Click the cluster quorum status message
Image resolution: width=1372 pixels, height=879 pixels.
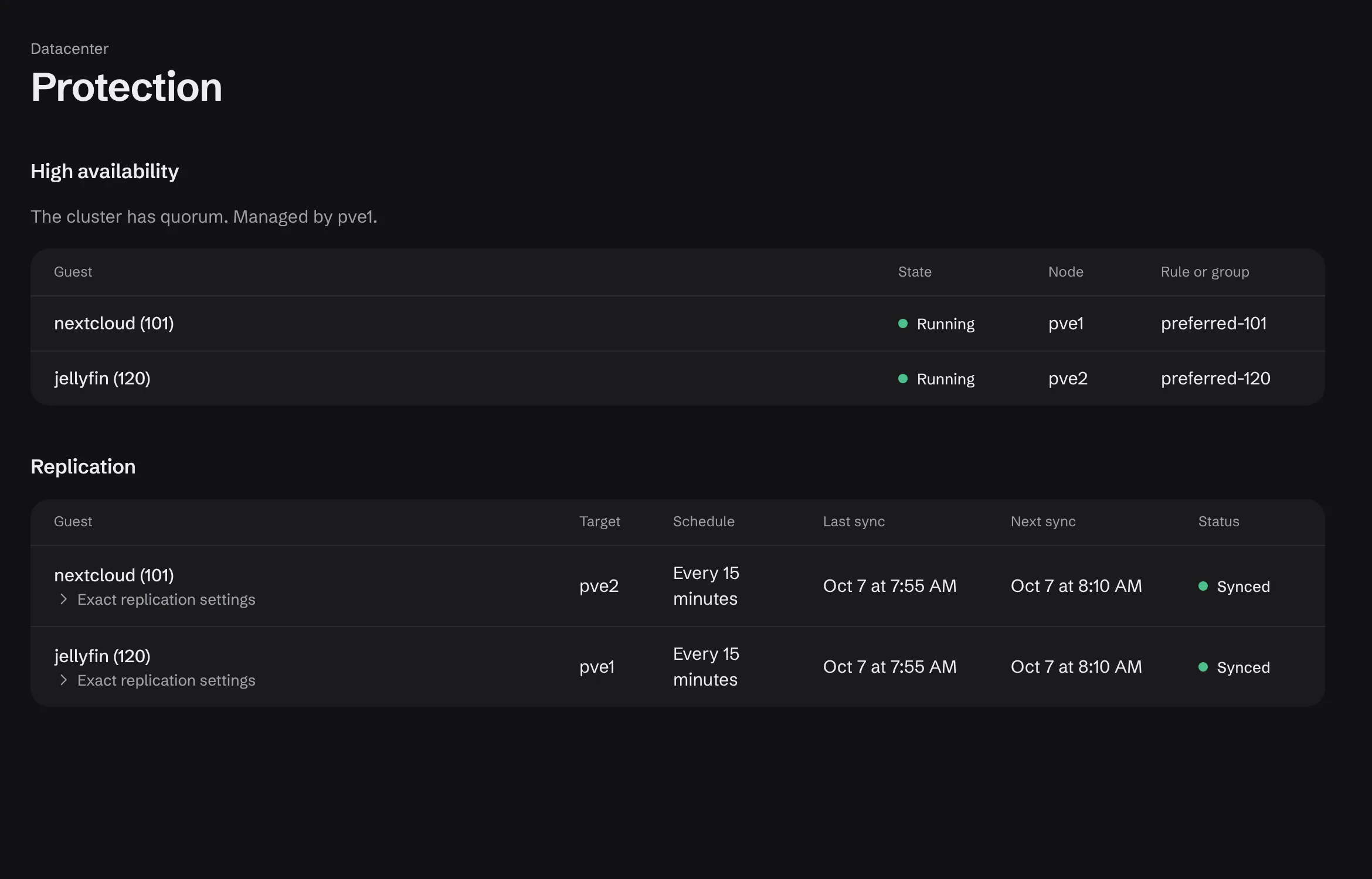[203, 217]
